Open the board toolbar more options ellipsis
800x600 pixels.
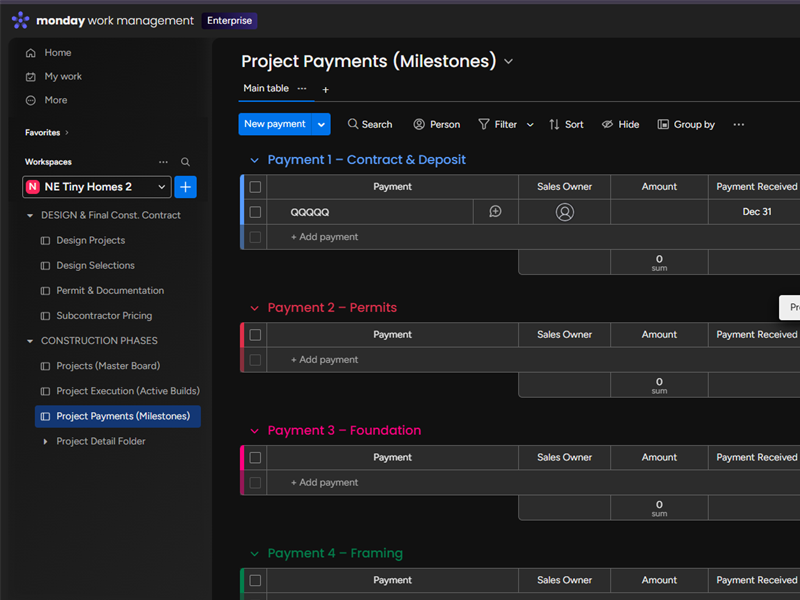[738, 124]
